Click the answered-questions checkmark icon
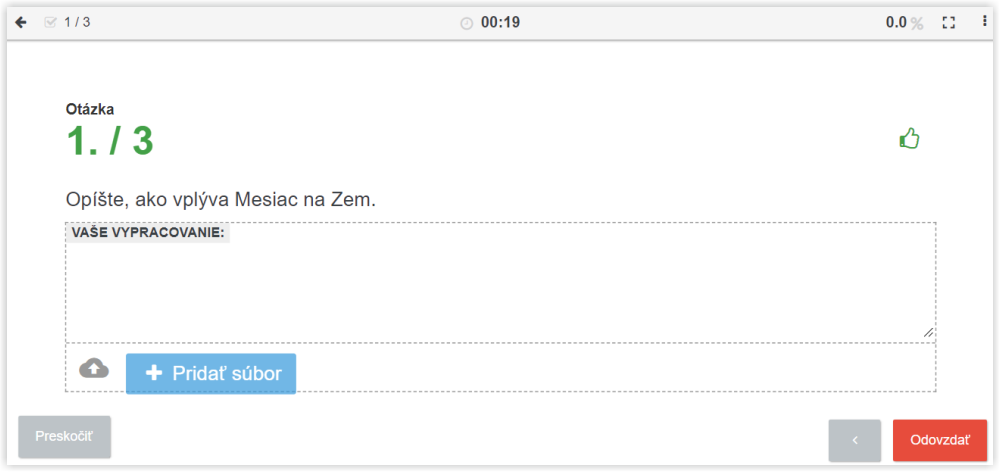The image size is (1000, 472). (x=50, y=23)
